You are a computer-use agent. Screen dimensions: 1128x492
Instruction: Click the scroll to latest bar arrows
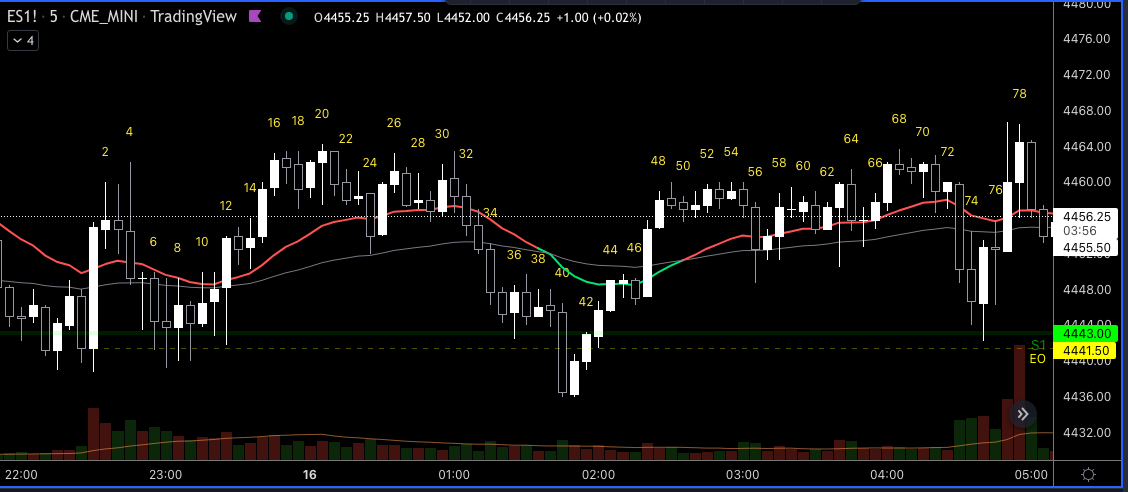tap(1022, 414)
